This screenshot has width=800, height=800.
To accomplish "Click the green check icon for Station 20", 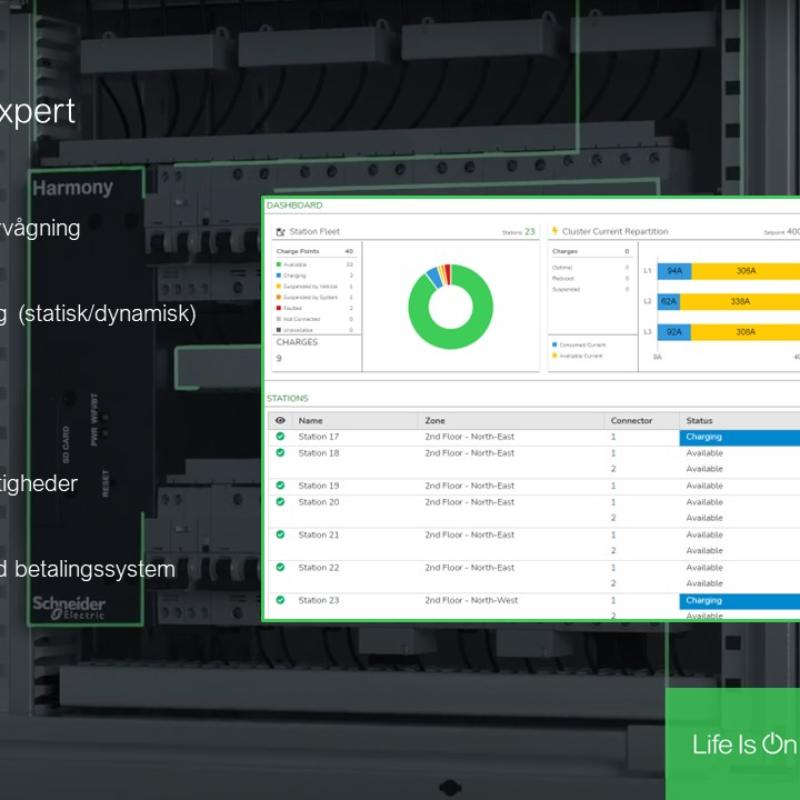I will point(280,502).
